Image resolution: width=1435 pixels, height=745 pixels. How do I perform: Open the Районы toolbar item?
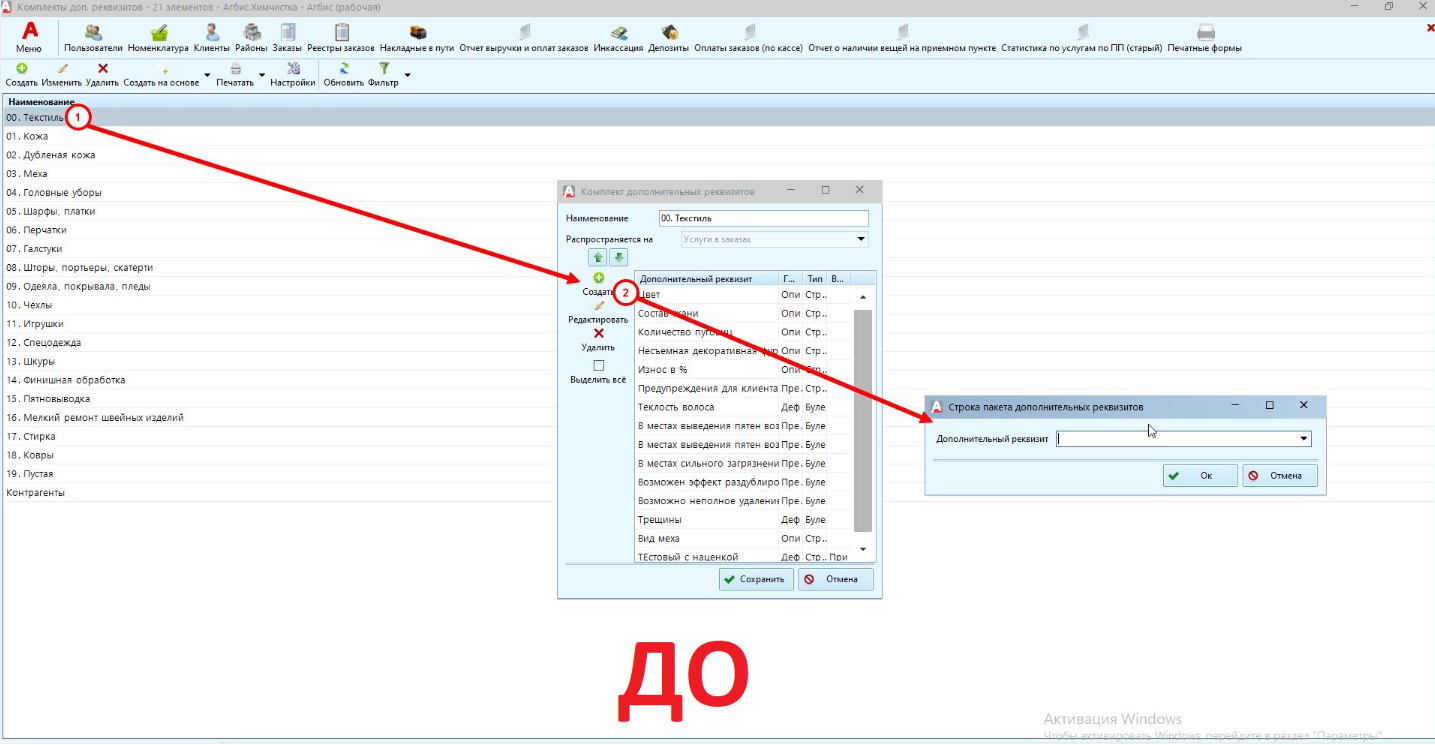[x=252, y=38]
